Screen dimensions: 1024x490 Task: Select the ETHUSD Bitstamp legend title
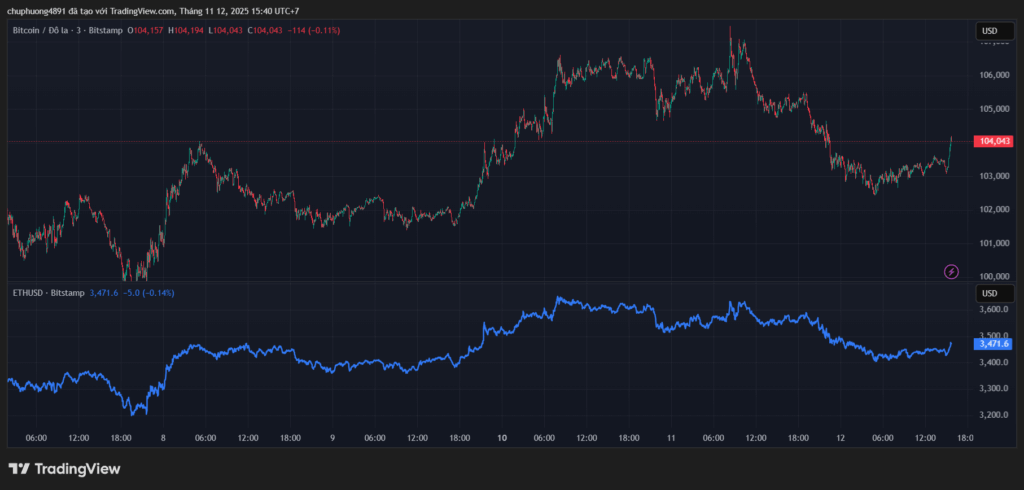[x=46, y=293]
